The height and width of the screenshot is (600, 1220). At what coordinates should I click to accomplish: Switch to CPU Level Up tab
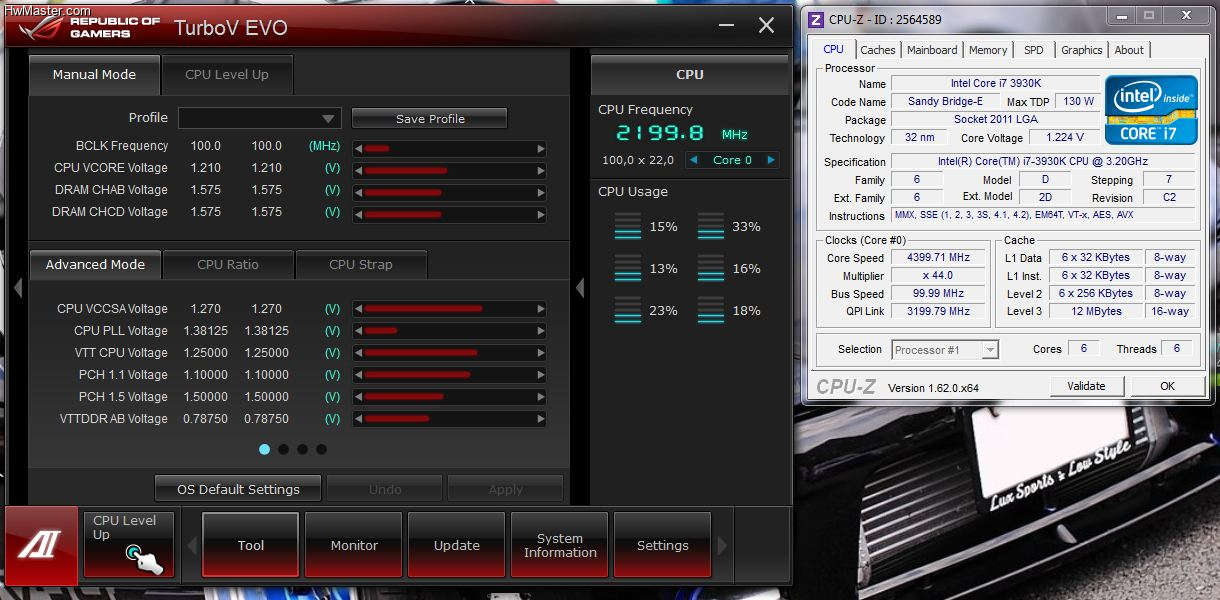(x=227, y=75)
